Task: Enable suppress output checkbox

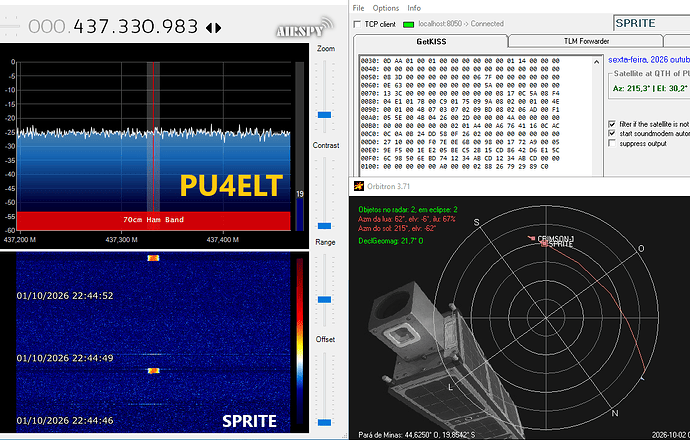Action: [x=612, y=143]
